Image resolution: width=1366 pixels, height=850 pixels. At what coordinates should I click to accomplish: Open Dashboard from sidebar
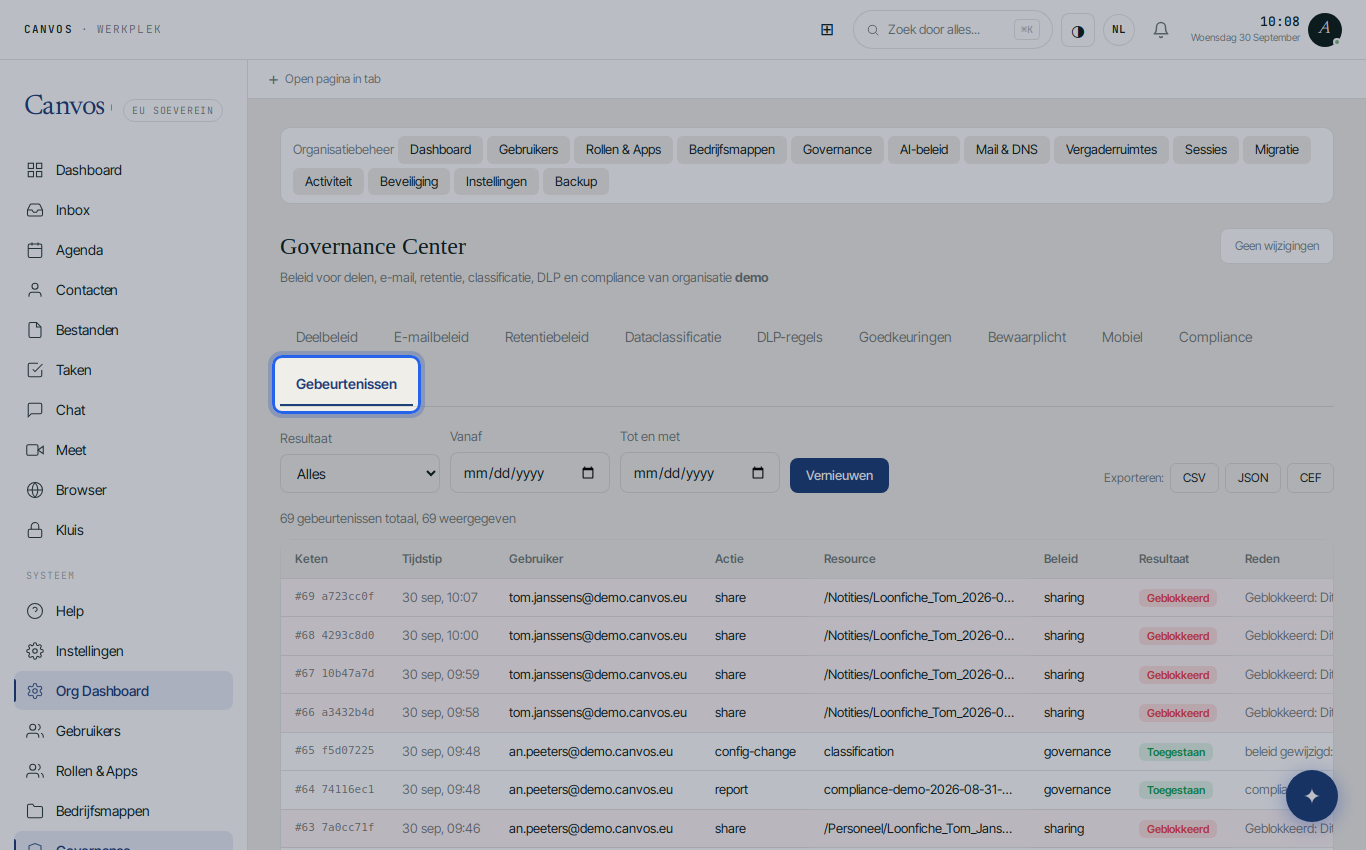pyautogui.click(x=124, y=170)
